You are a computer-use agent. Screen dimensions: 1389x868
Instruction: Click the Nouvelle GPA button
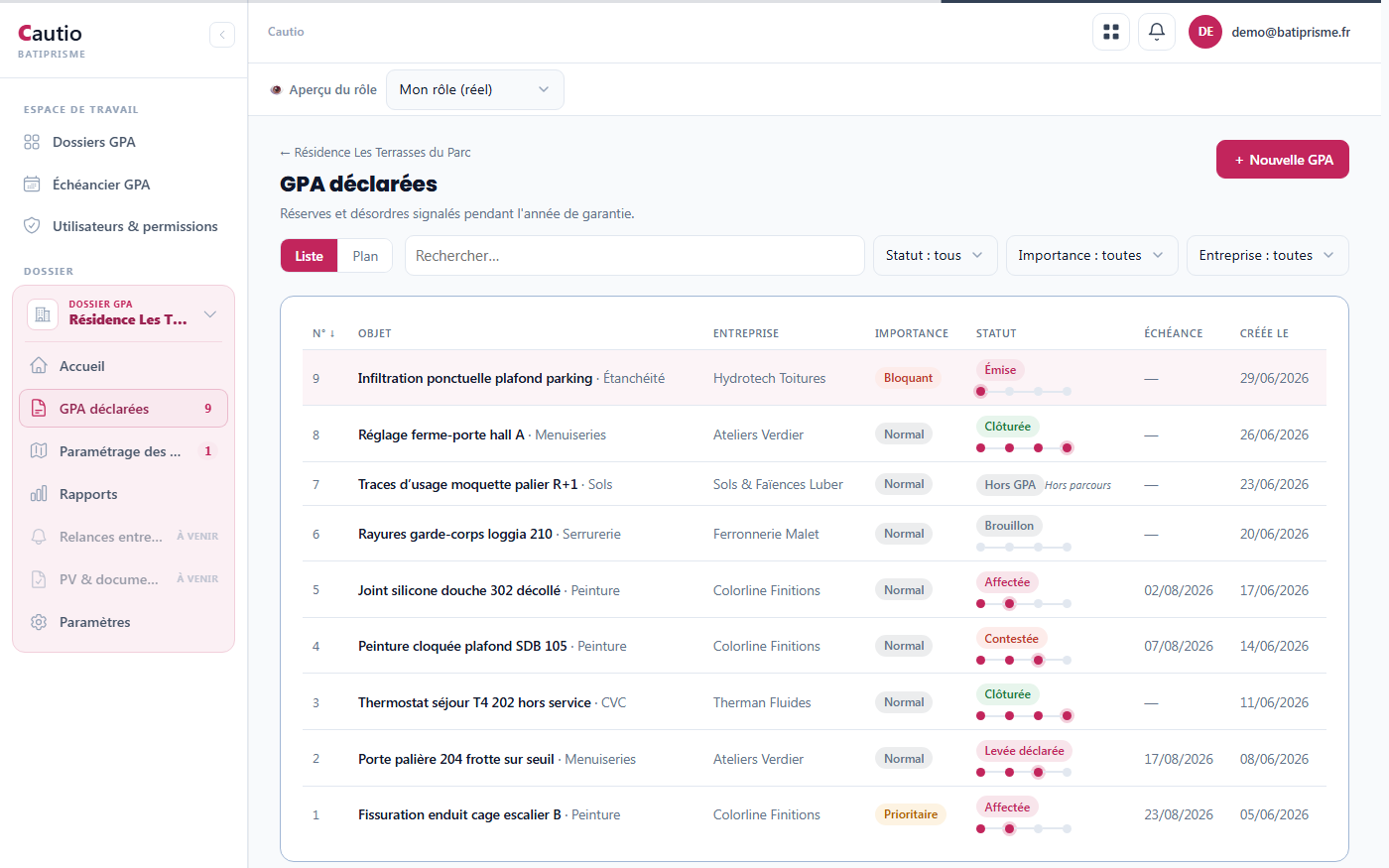click(x=1283, y=160)
